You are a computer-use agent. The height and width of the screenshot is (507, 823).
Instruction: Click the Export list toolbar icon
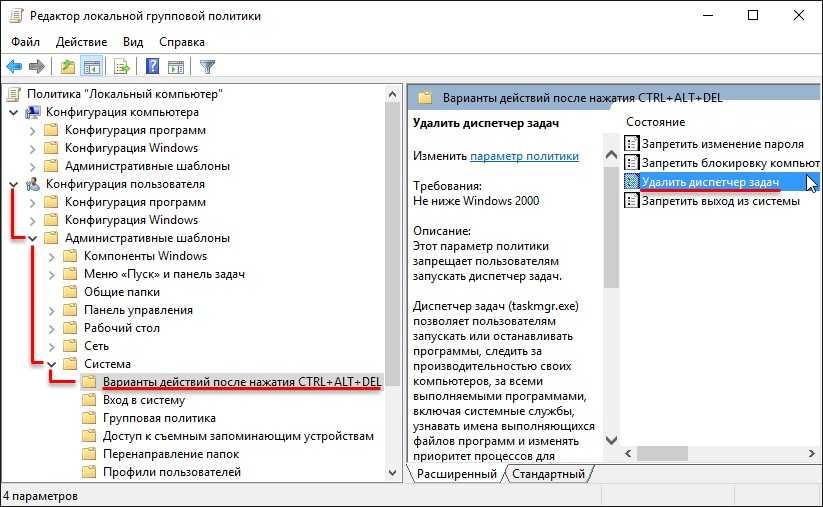tap(122, 67)
